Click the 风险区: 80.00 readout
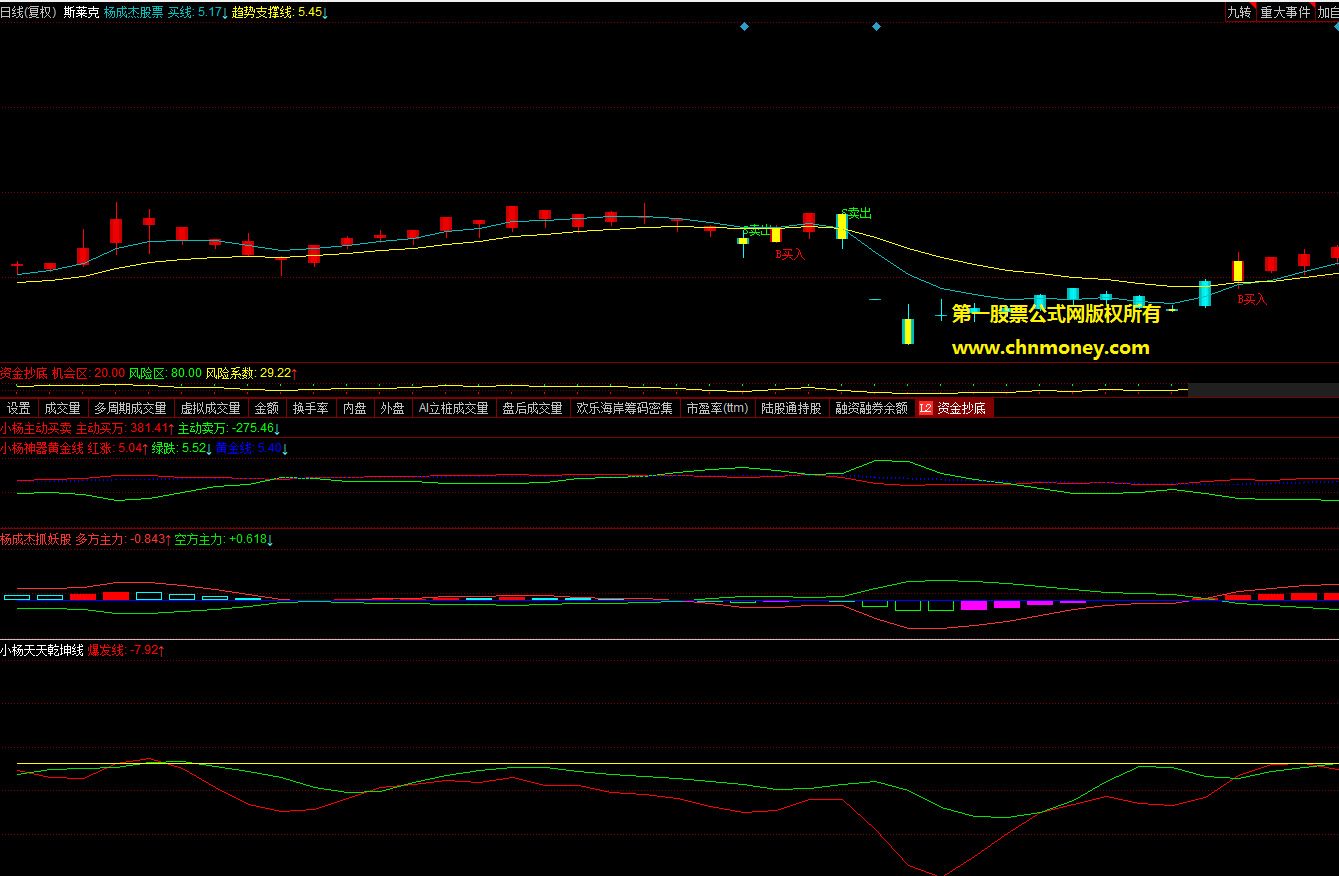 (x=165, y=373)
